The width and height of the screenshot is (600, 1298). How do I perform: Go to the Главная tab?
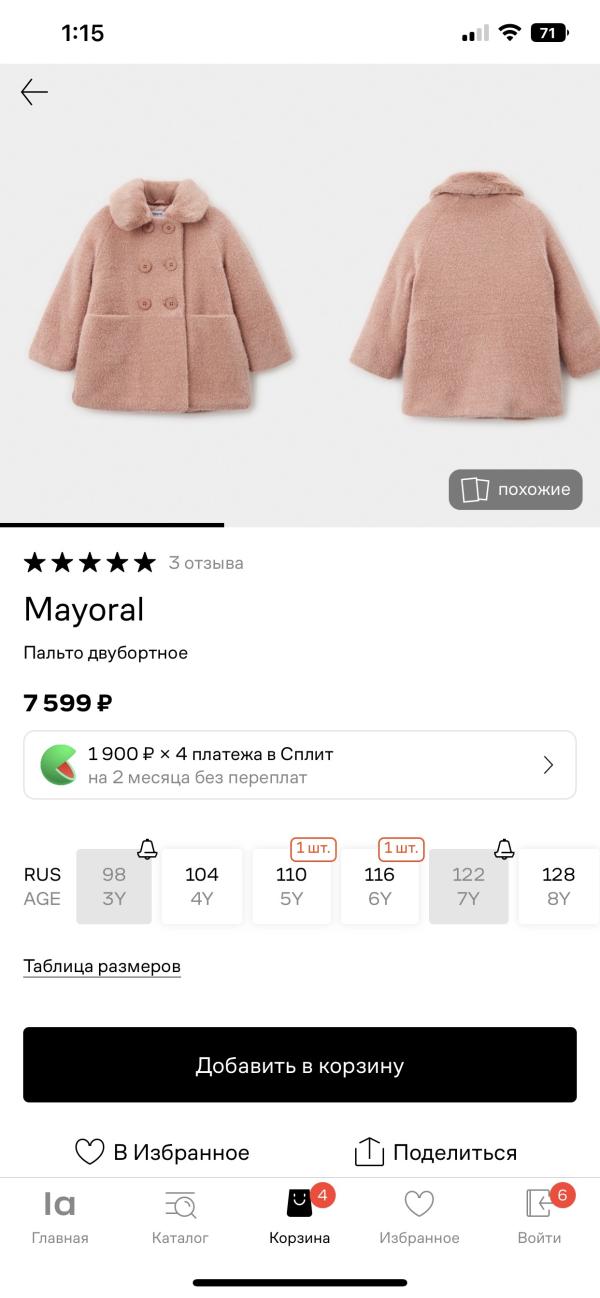[x=60, y=1215]
